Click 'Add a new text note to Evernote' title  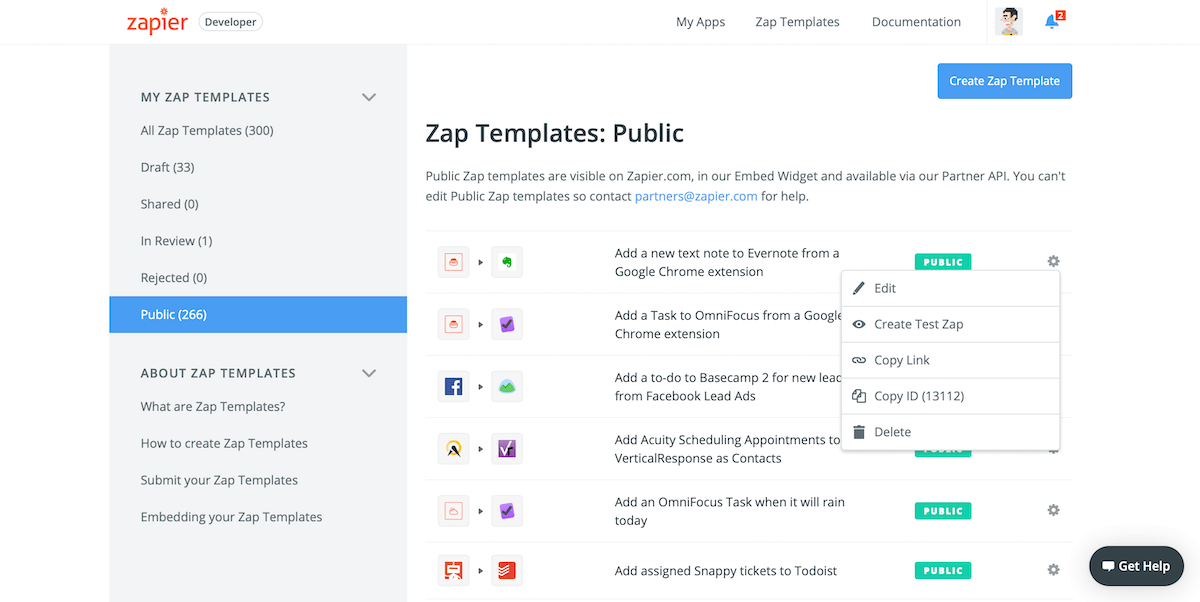(x=727, y=262)
